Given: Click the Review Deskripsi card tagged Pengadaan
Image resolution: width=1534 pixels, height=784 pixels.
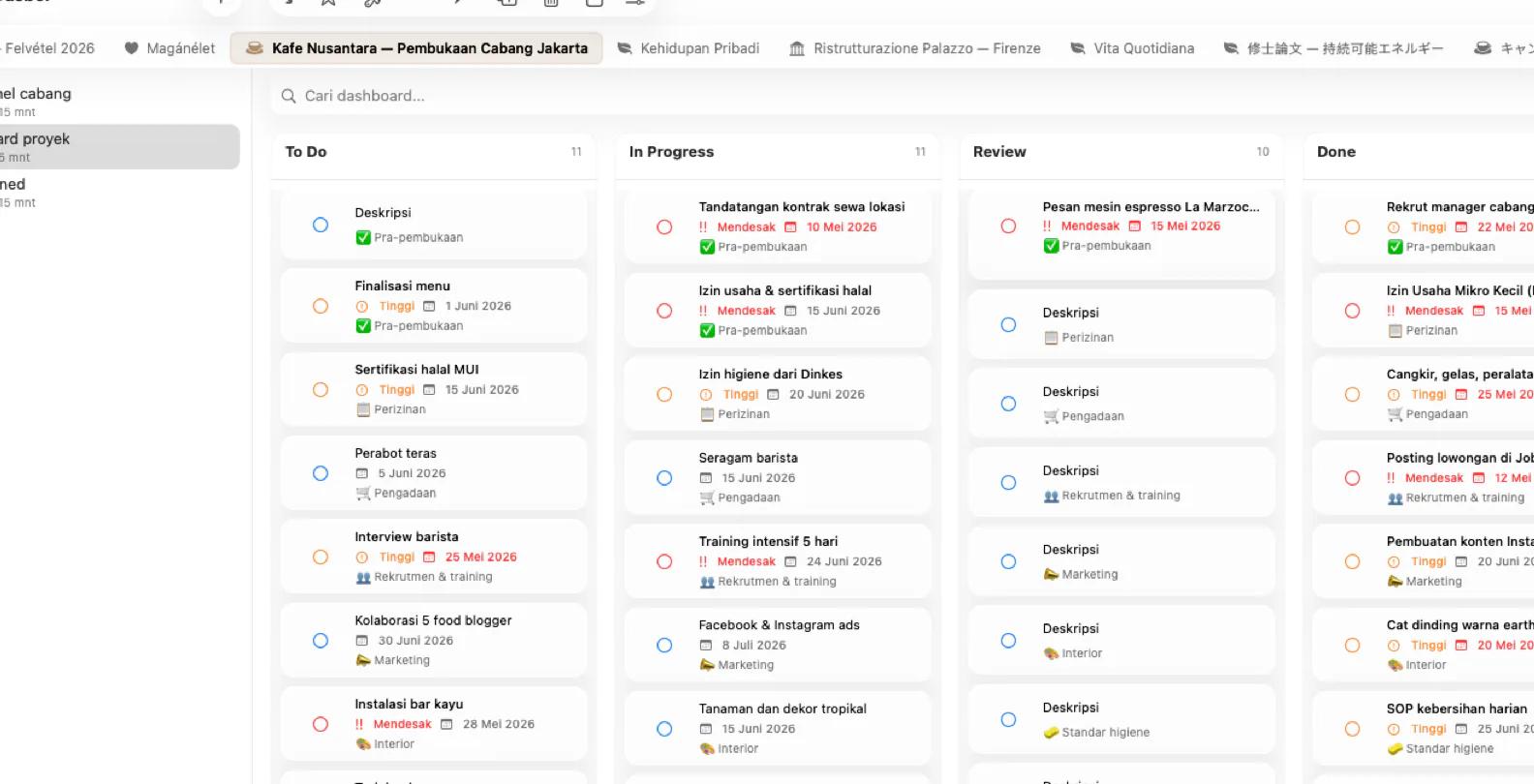Looking at the screenshot, I should (1121, 404).
